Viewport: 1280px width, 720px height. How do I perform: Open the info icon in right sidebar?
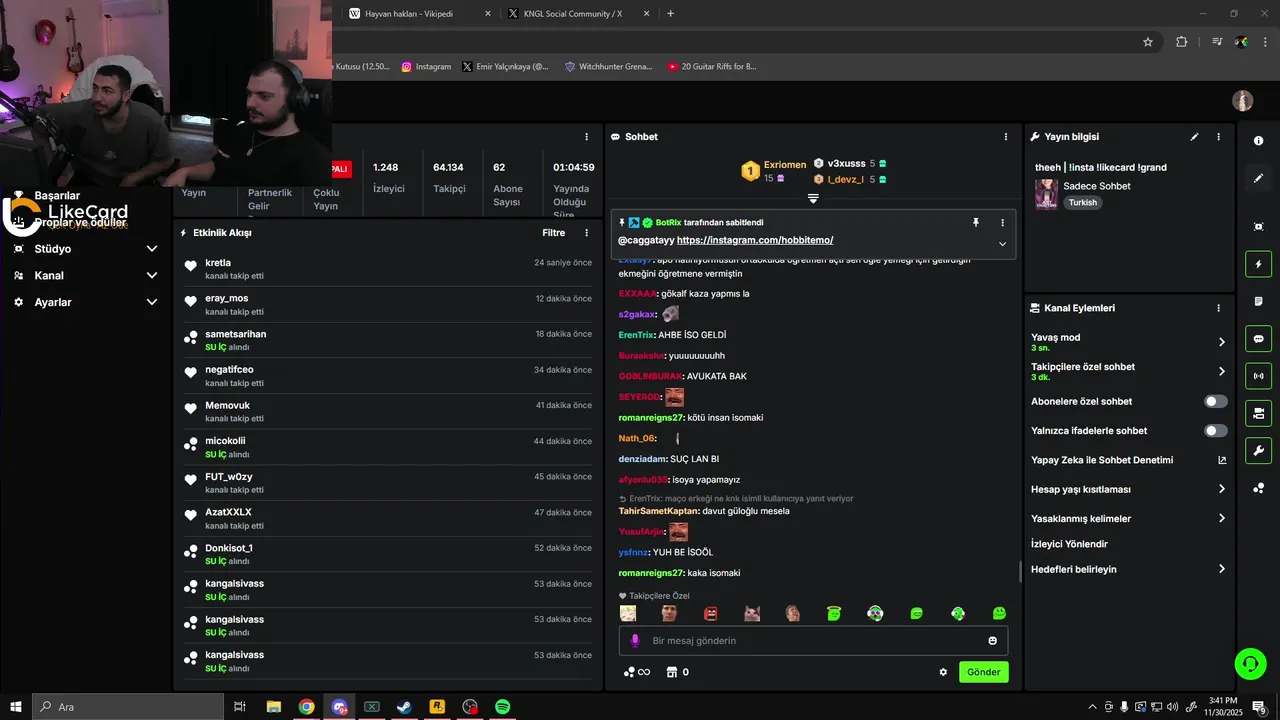(1258, 141)
